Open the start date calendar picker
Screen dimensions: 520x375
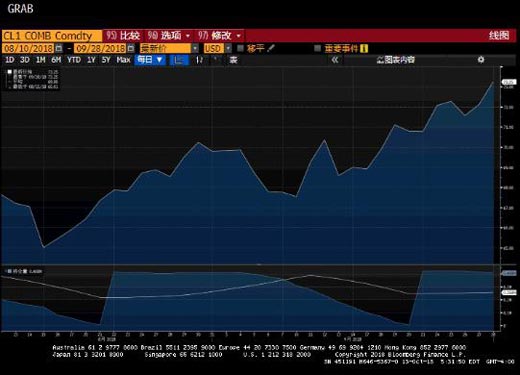point(59,49)
